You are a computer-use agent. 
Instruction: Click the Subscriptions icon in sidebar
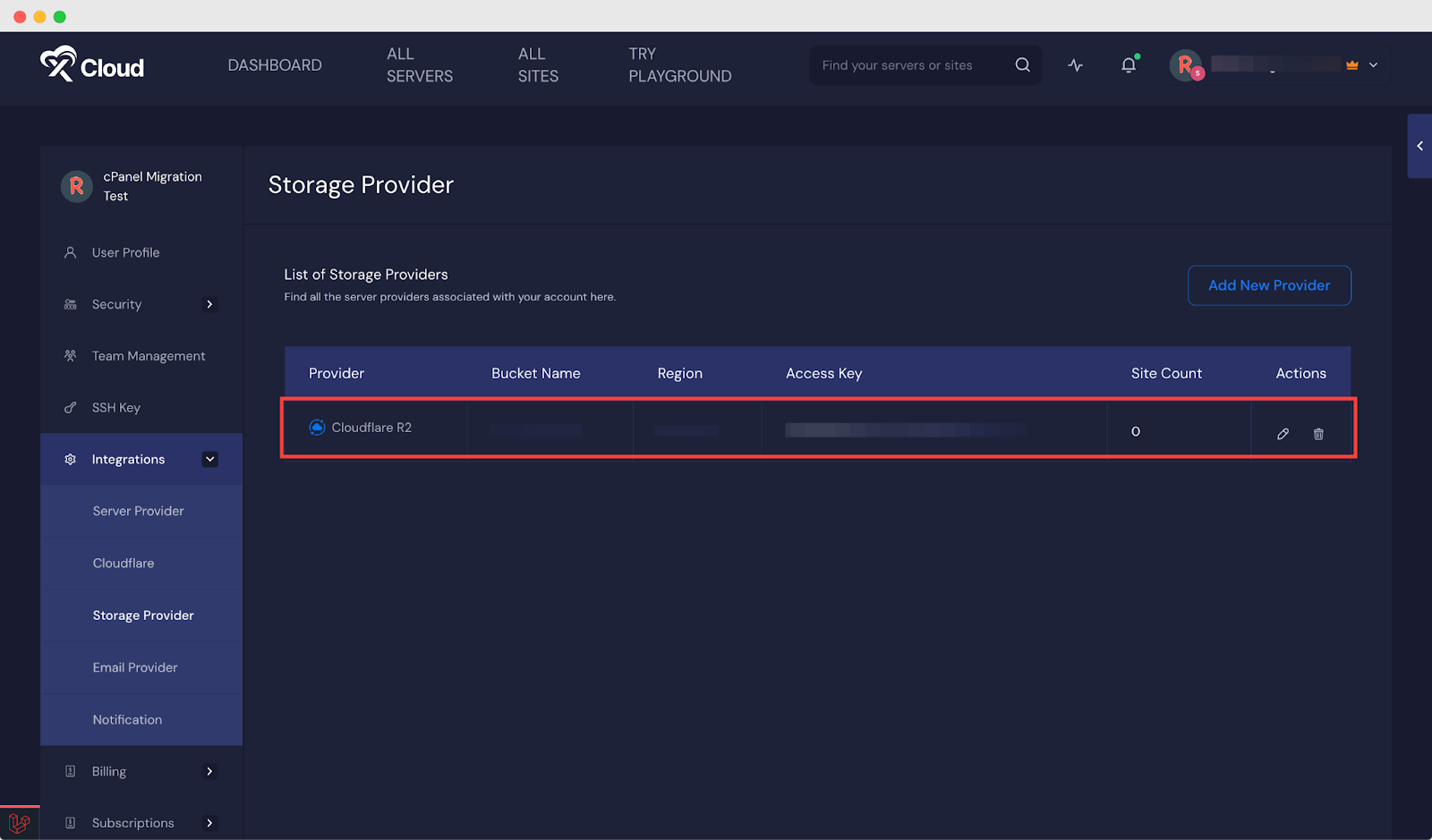[71, 822]
